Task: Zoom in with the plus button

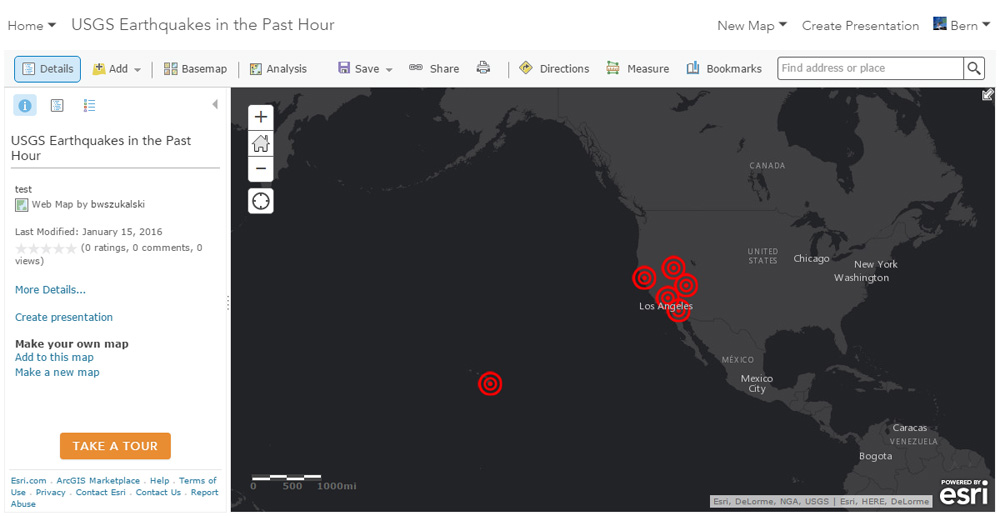Action: [x=261, y=117]
